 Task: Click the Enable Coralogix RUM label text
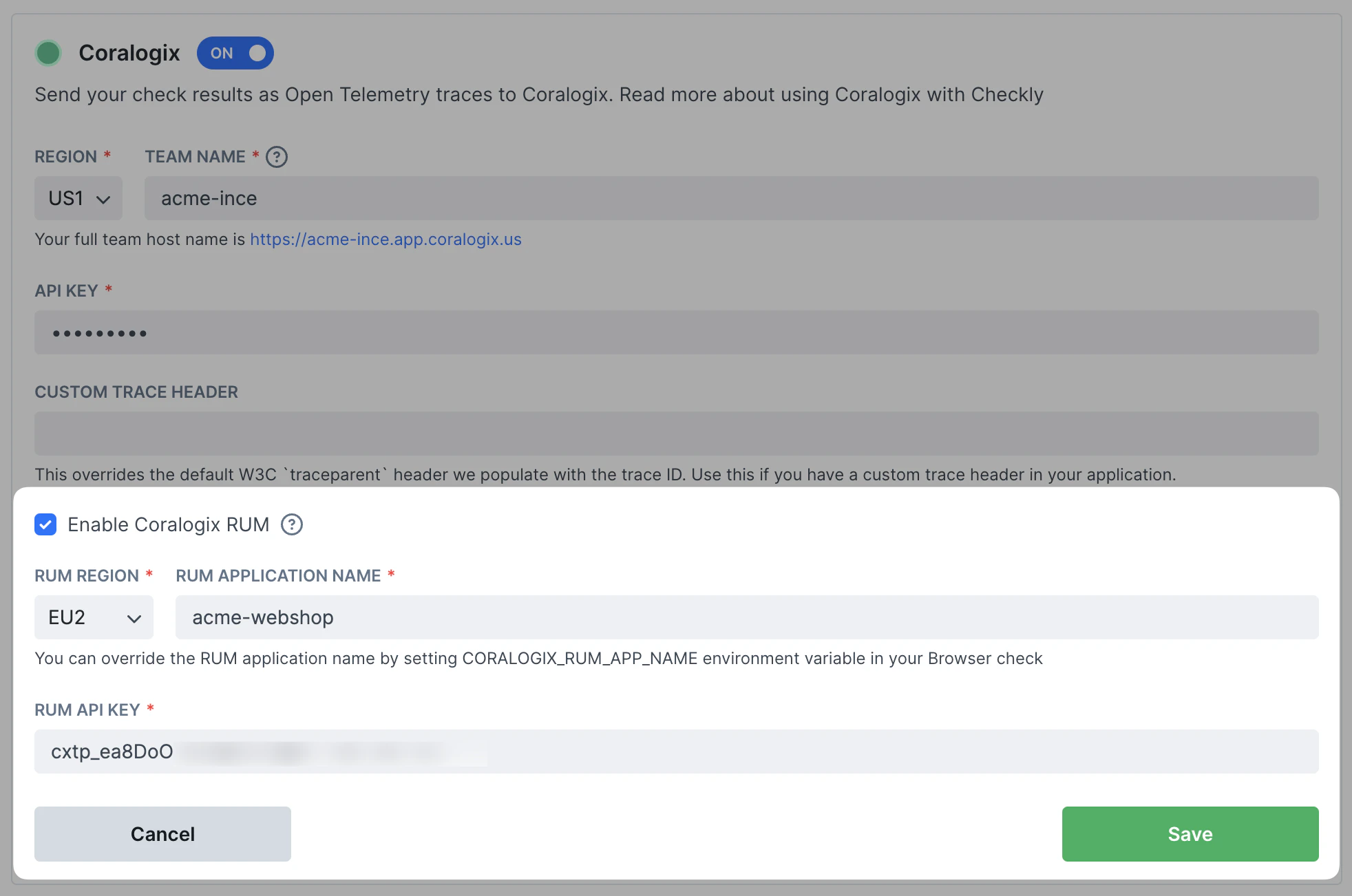click(168, 524)
